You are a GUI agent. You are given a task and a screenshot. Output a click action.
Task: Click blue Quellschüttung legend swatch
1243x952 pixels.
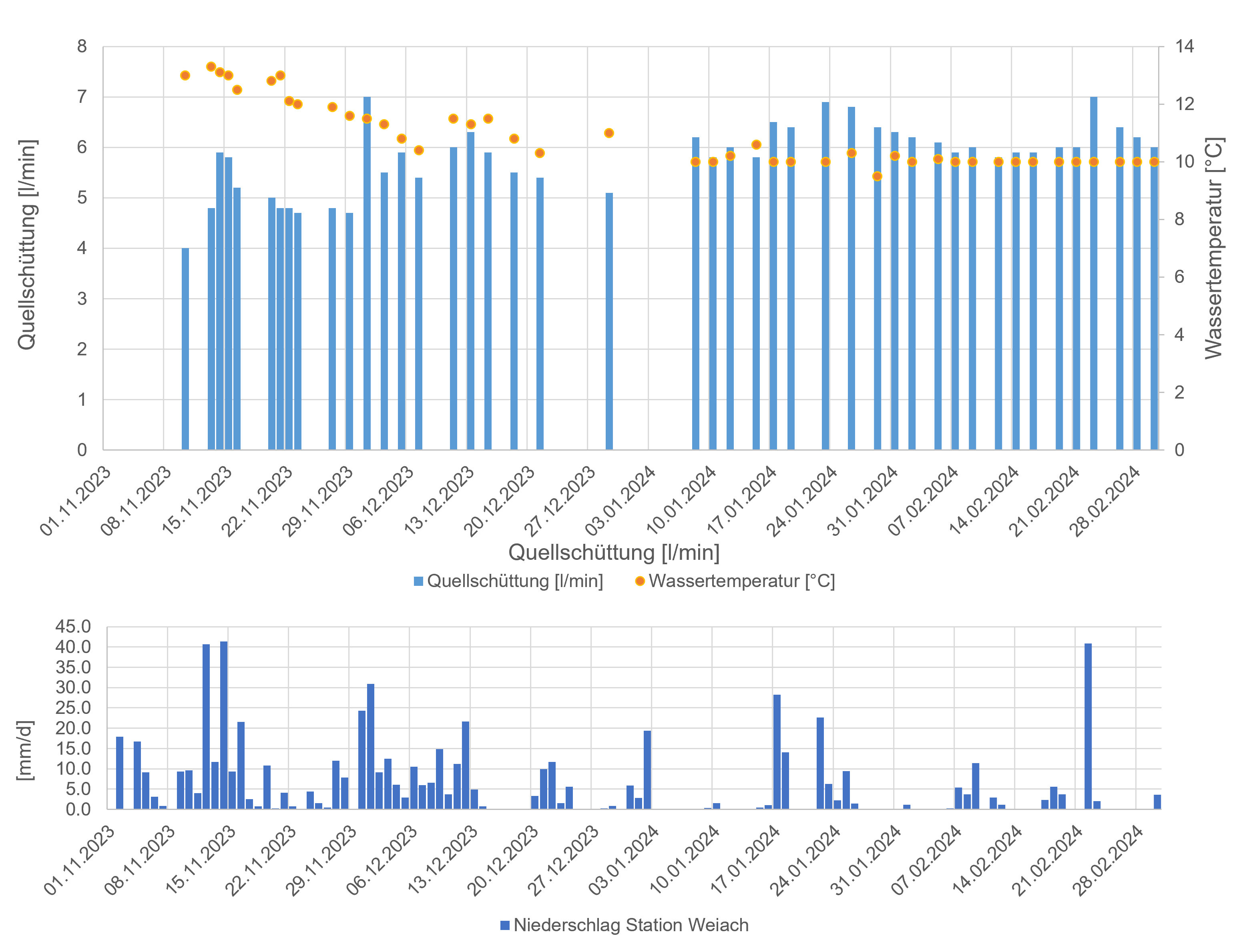pyautogui.click(x=418, y=581)
